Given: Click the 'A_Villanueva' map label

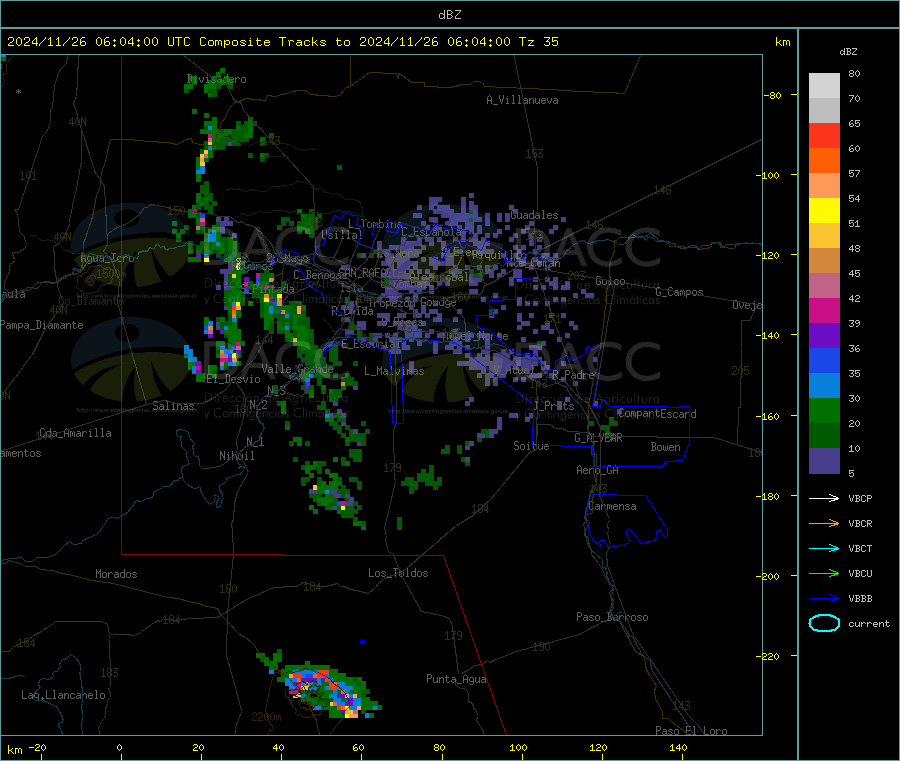Looking at the screenshot, I should (522, 100).
